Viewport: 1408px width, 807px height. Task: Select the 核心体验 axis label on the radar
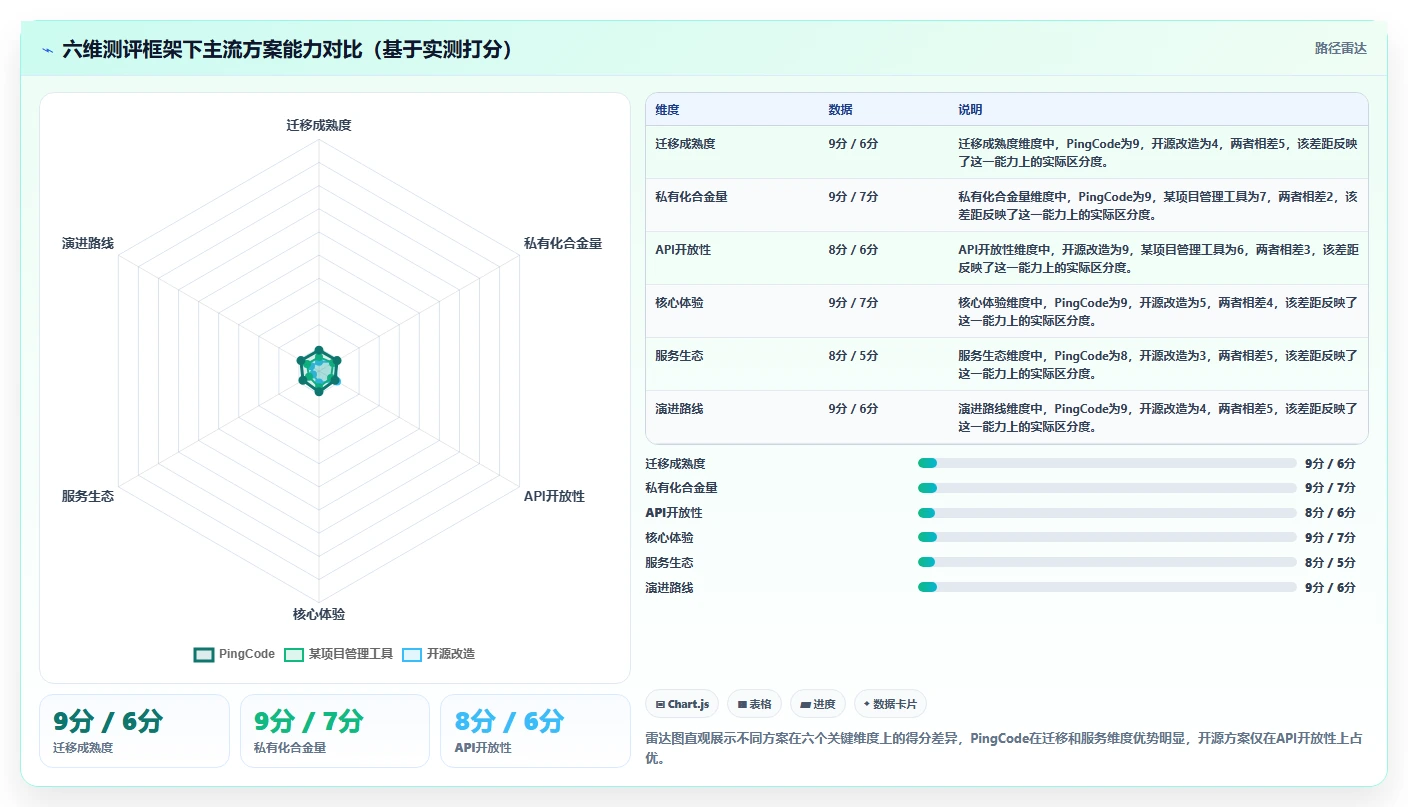click(319, 614)
